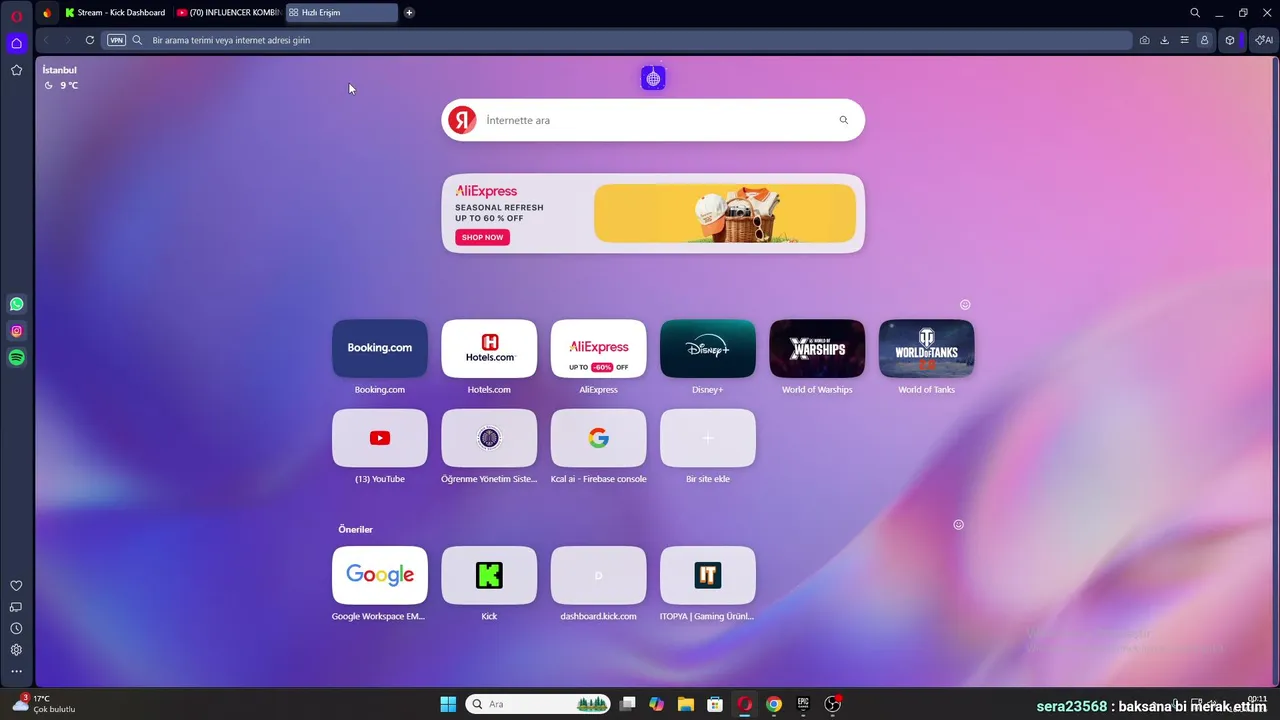Open Epic Games Launcher from taskbar
Viewport: 1280px width, 720px height.
coord(803,704)
